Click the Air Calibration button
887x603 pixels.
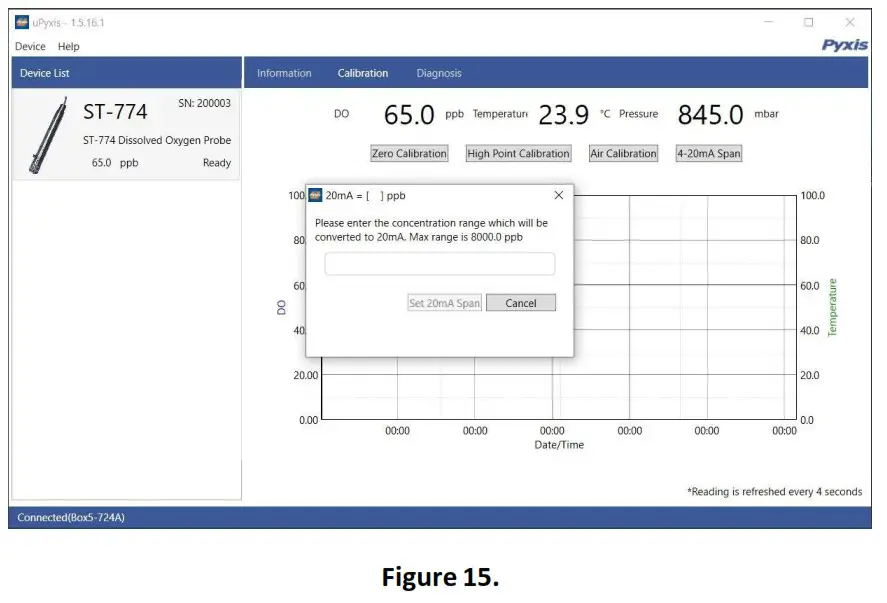click(x=623, y=153)
